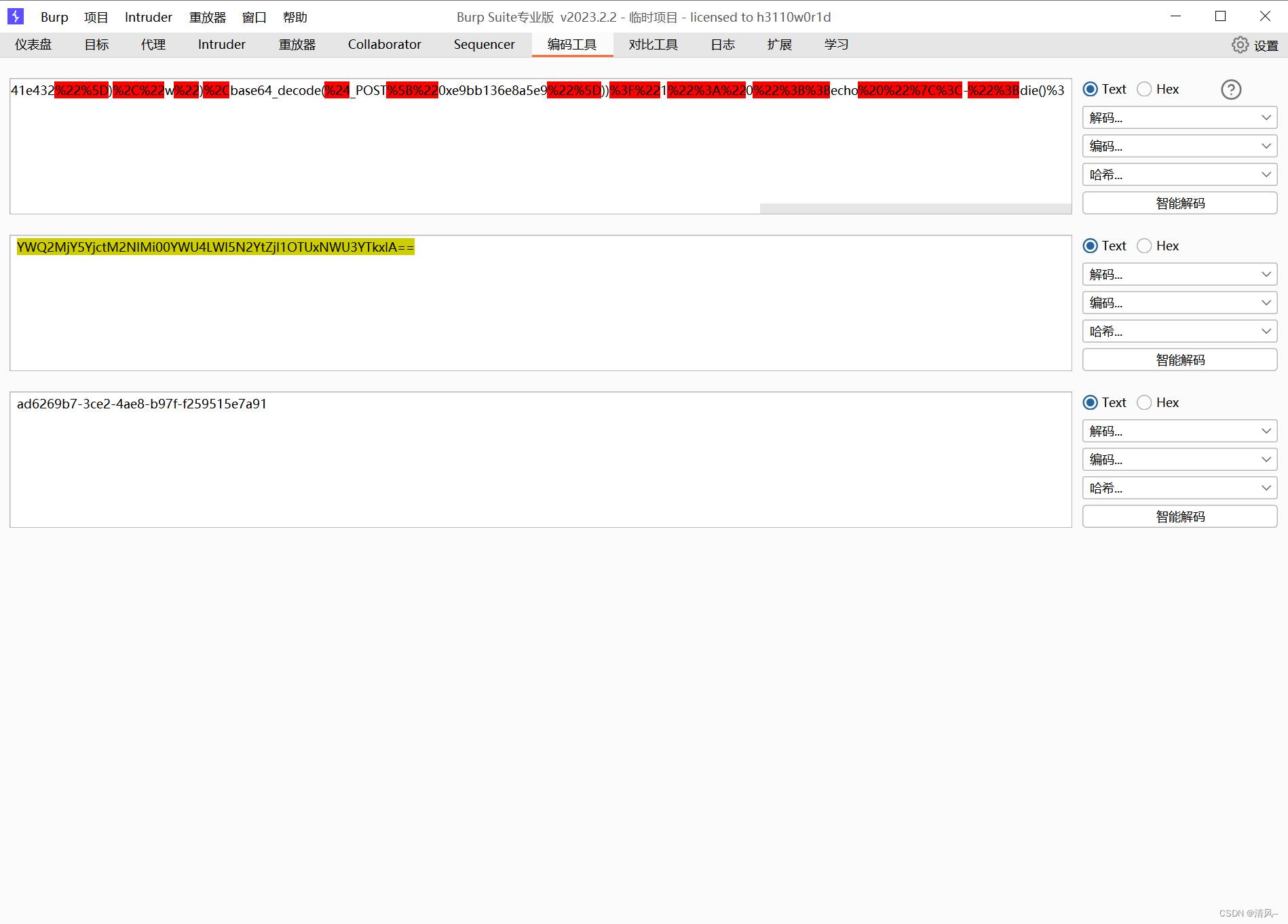Click the help question mark icon
The image size is (1288, 924).
tap(1231, 90)
